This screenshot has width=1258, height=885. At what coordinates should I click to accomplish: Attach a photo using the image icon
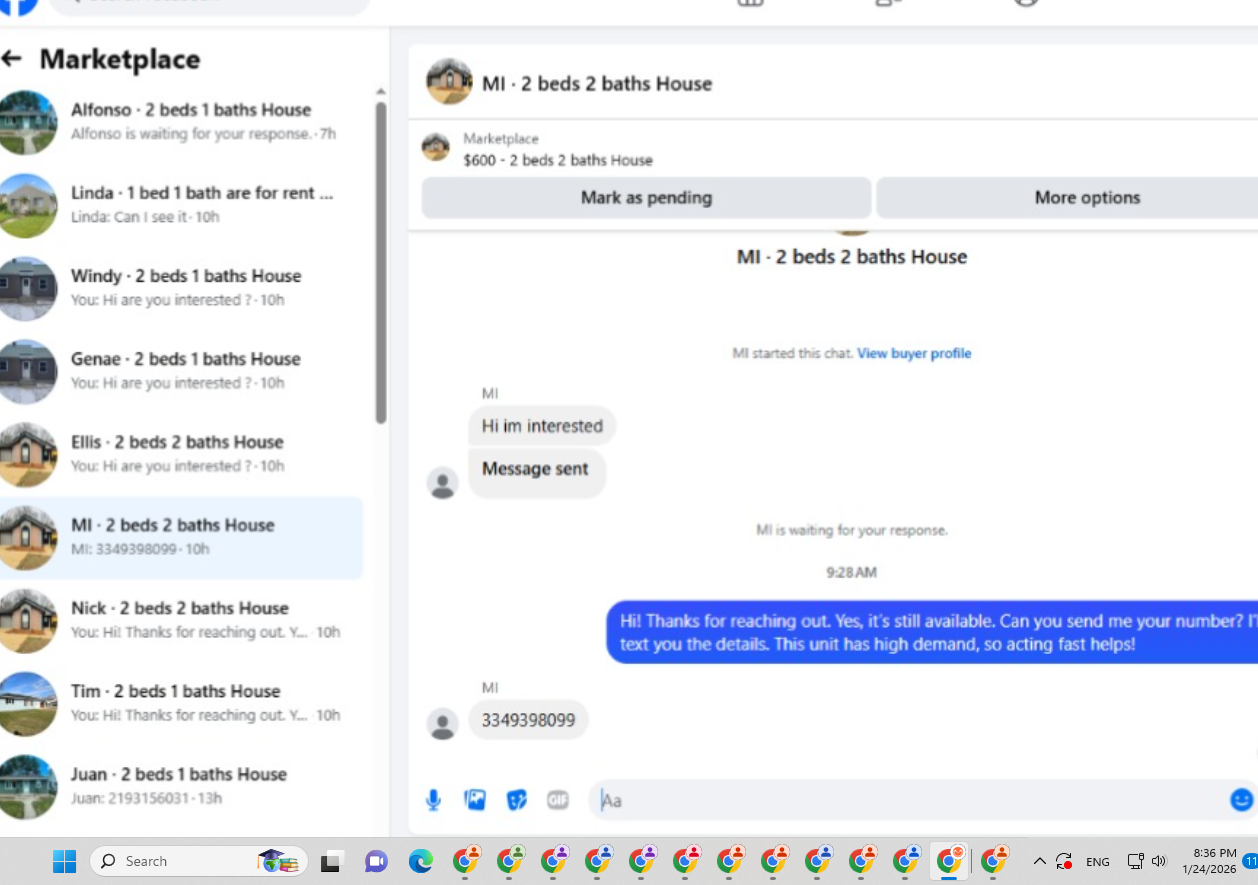(x=475, y=800)
